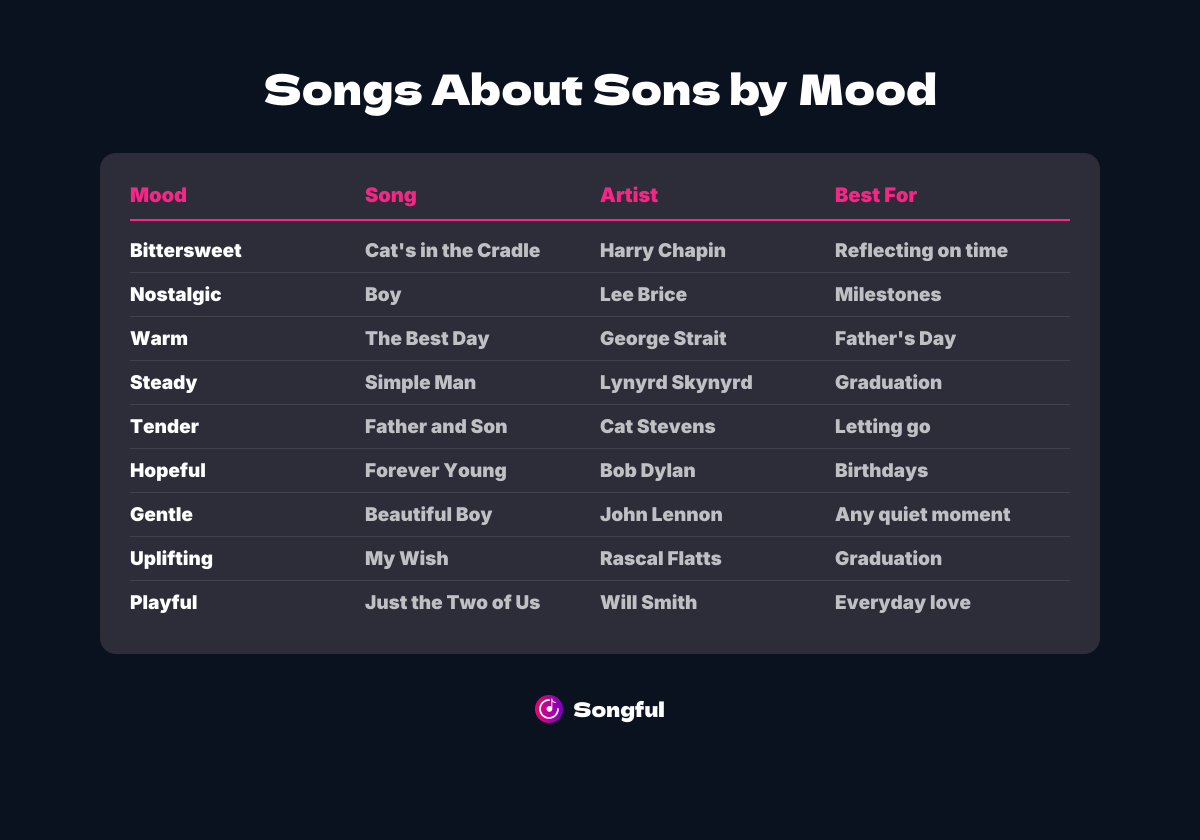Select the Bittersweet mood row
This screenshot has height=840, width=1200.
(x=185, y=251)
